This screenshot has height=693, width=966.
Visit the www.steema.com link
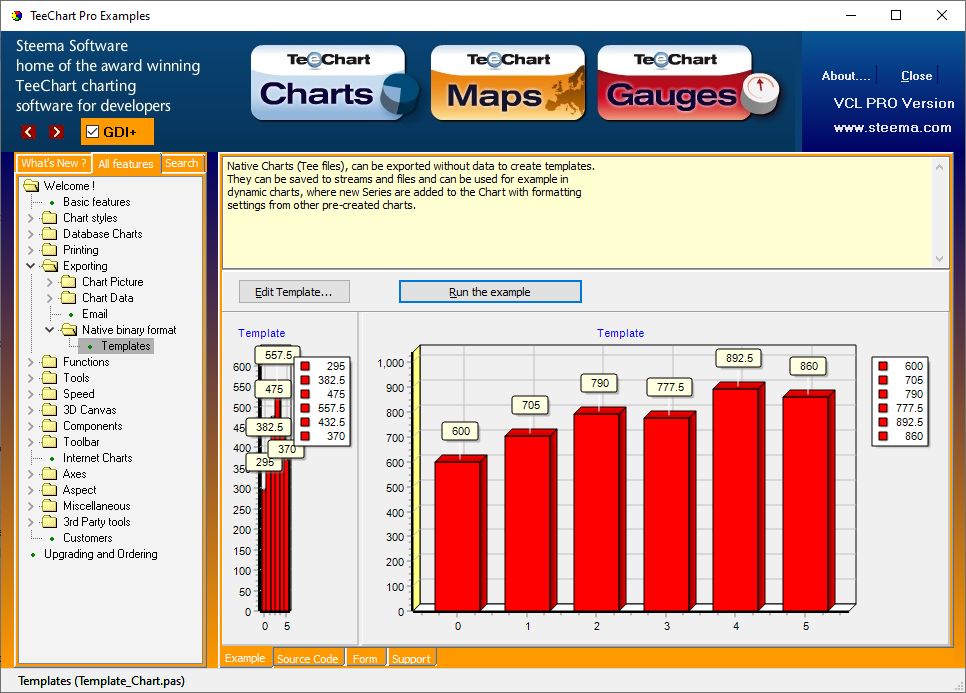[892, 128]
